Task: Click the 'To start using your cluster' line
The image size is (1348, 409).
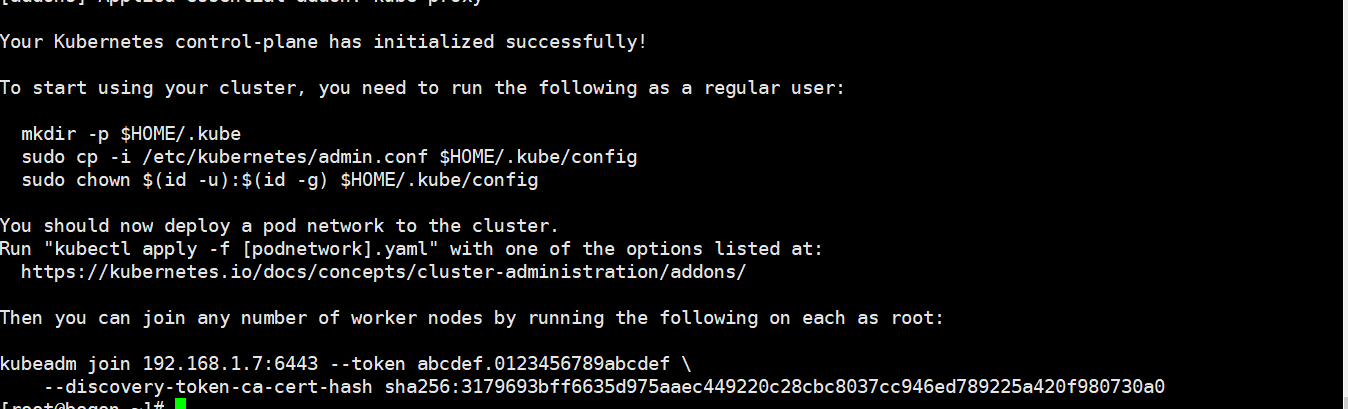Action: coord(422,88)
